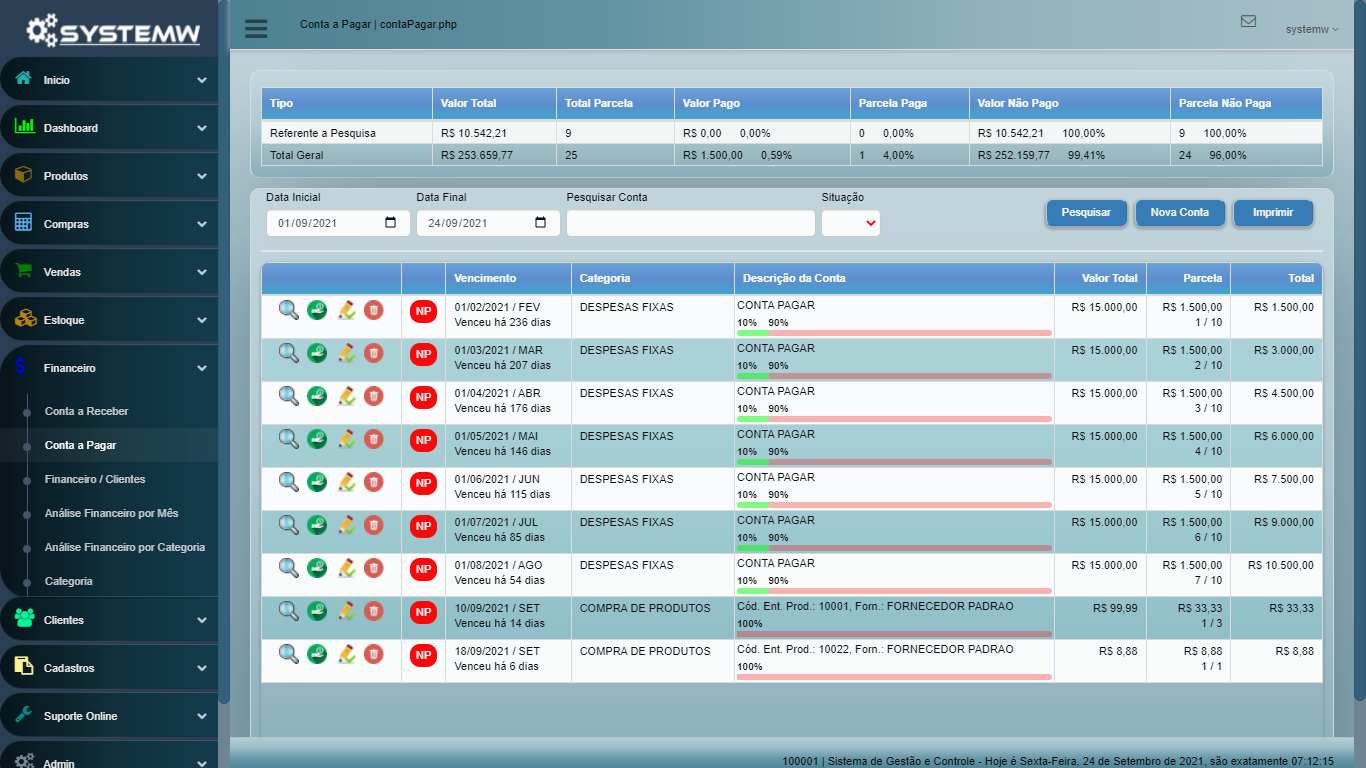Click the magnifier icon for 01/08/2021 AGO row
The image size is (1366, 768).
(x=288, y=568)
